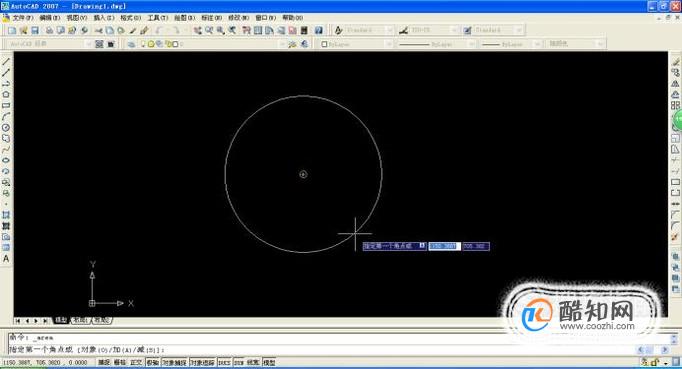This screenshot has width=682, height=369.
Task: Toggle 极轴 (Polar) tracking in status bar
Action: [152, 362]
